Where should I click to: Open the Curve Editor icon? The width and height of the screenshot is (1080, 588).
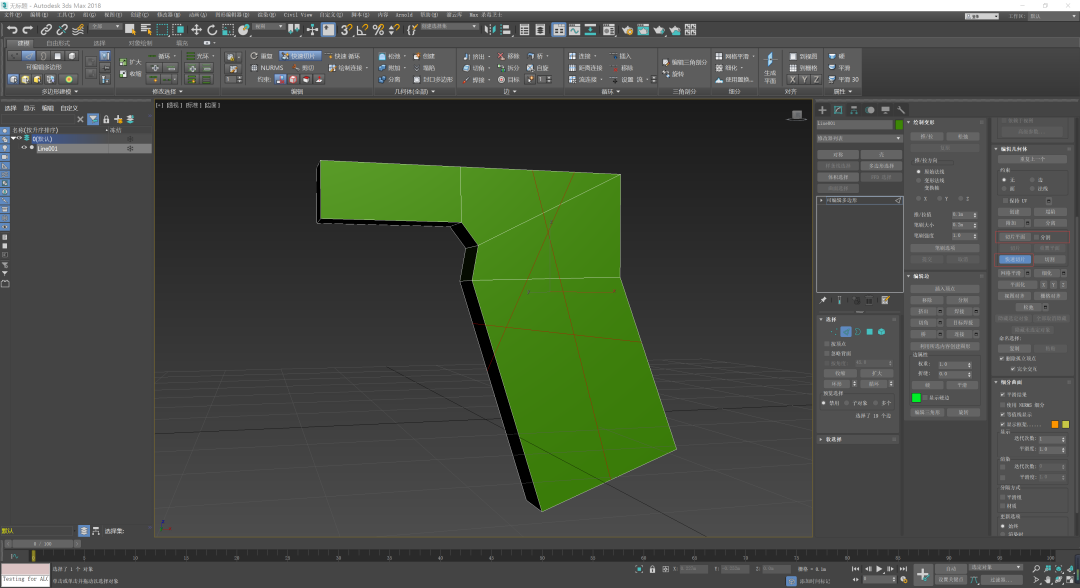point(574,30)
